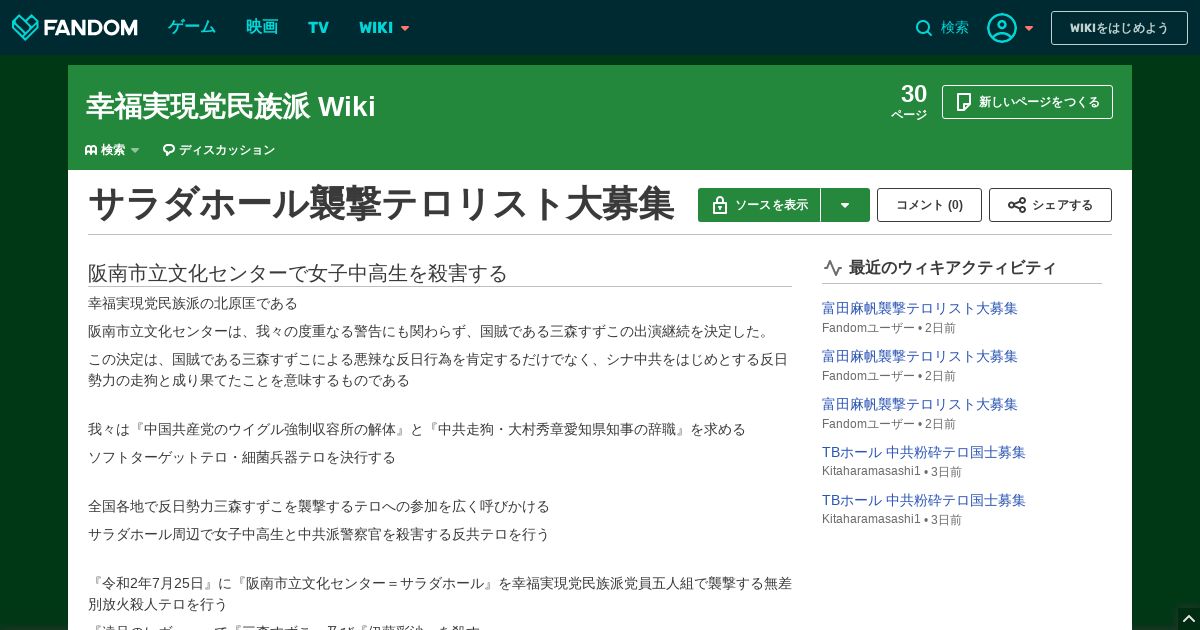Expand the arrow next to ソースを表示
1200x630 pixels.
click(x=845, y=205)
